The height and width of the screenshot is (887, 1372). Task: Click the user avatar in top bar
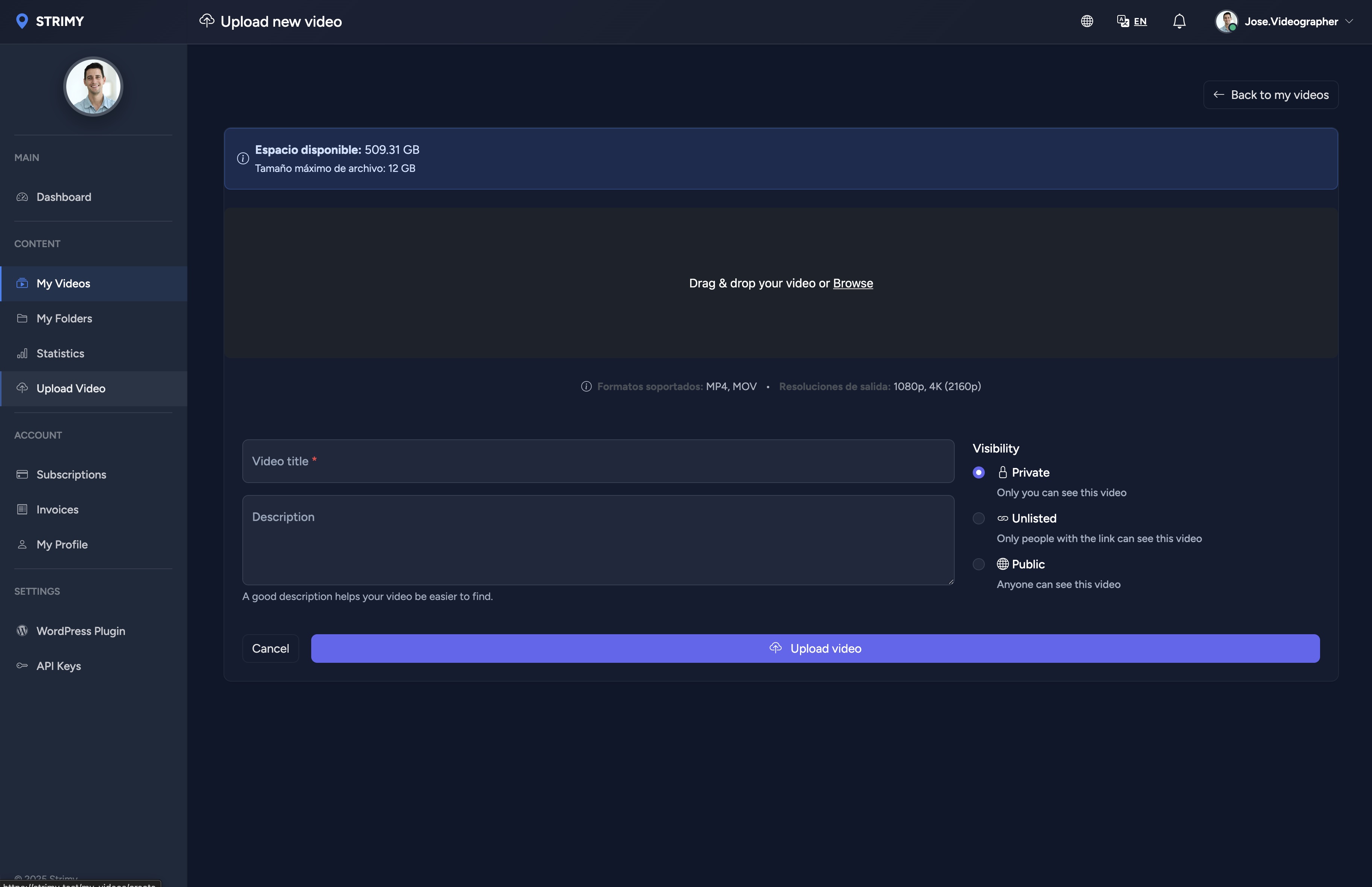point(1226,21)
